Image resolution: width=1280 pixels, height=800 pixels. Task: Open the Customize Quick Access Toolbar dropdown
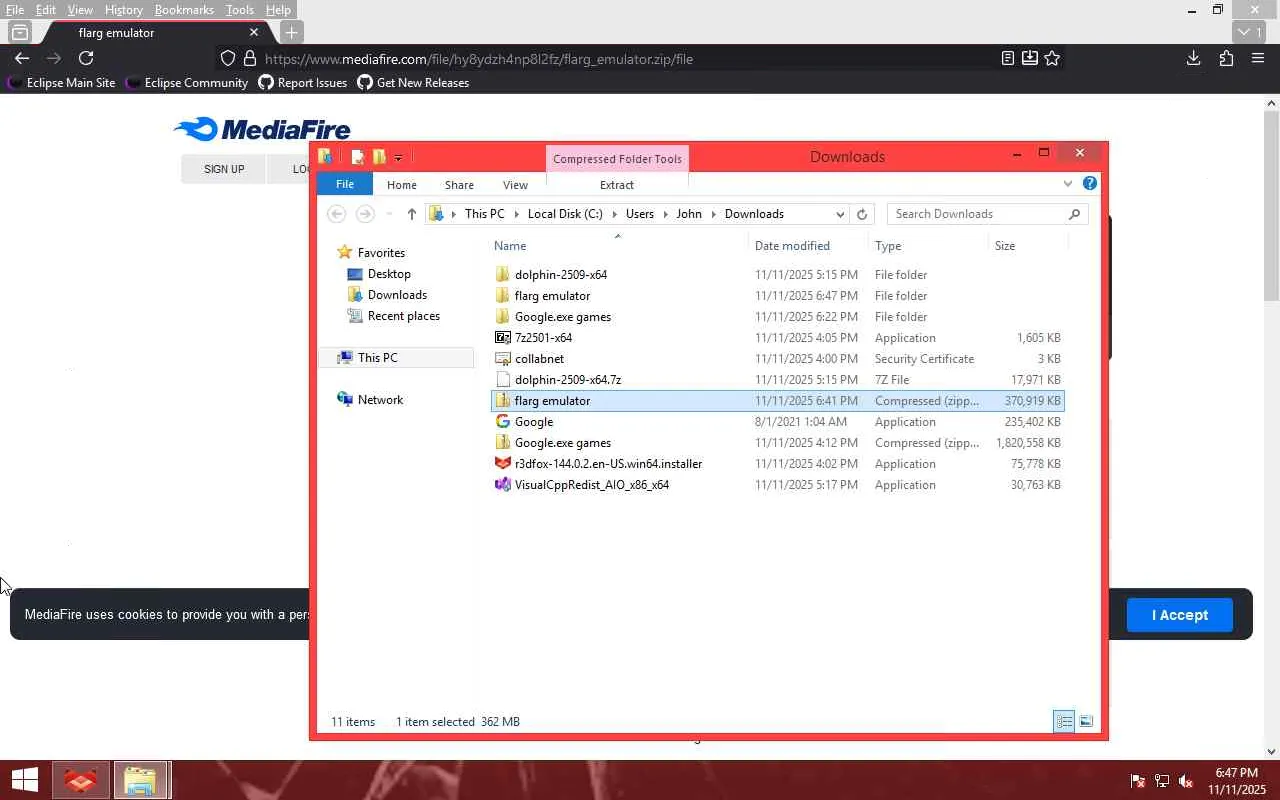coord(398,157)
